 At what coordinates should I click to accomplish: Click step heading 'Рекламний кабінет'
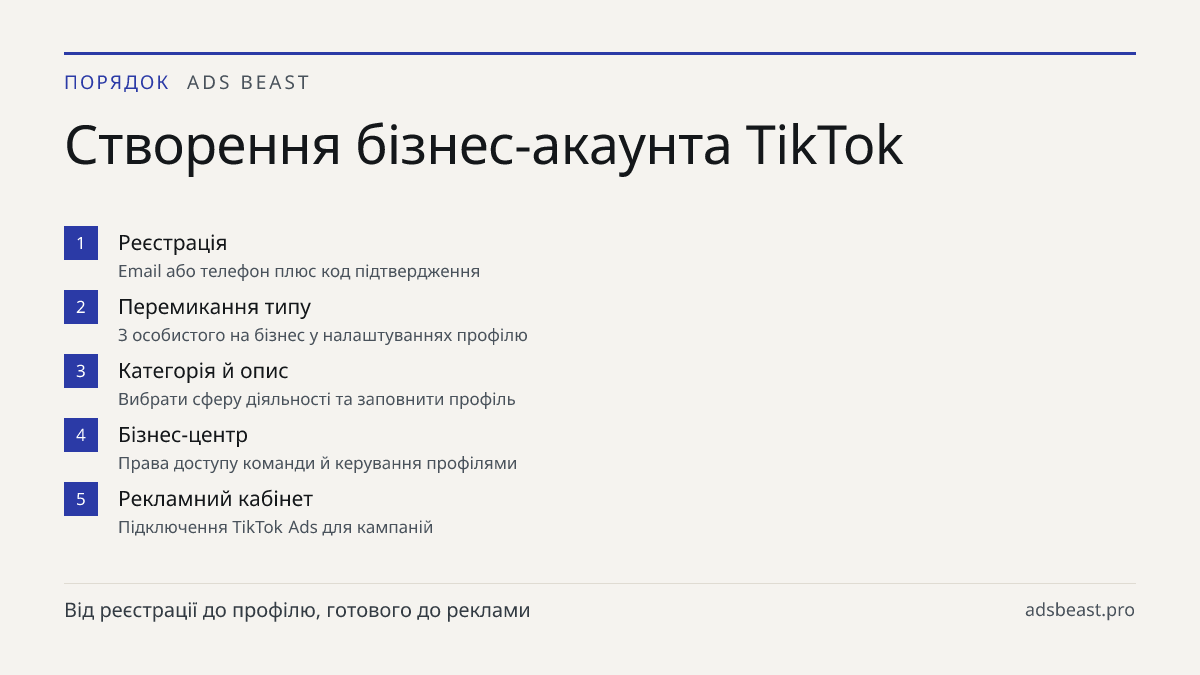[x=216, y=499]
